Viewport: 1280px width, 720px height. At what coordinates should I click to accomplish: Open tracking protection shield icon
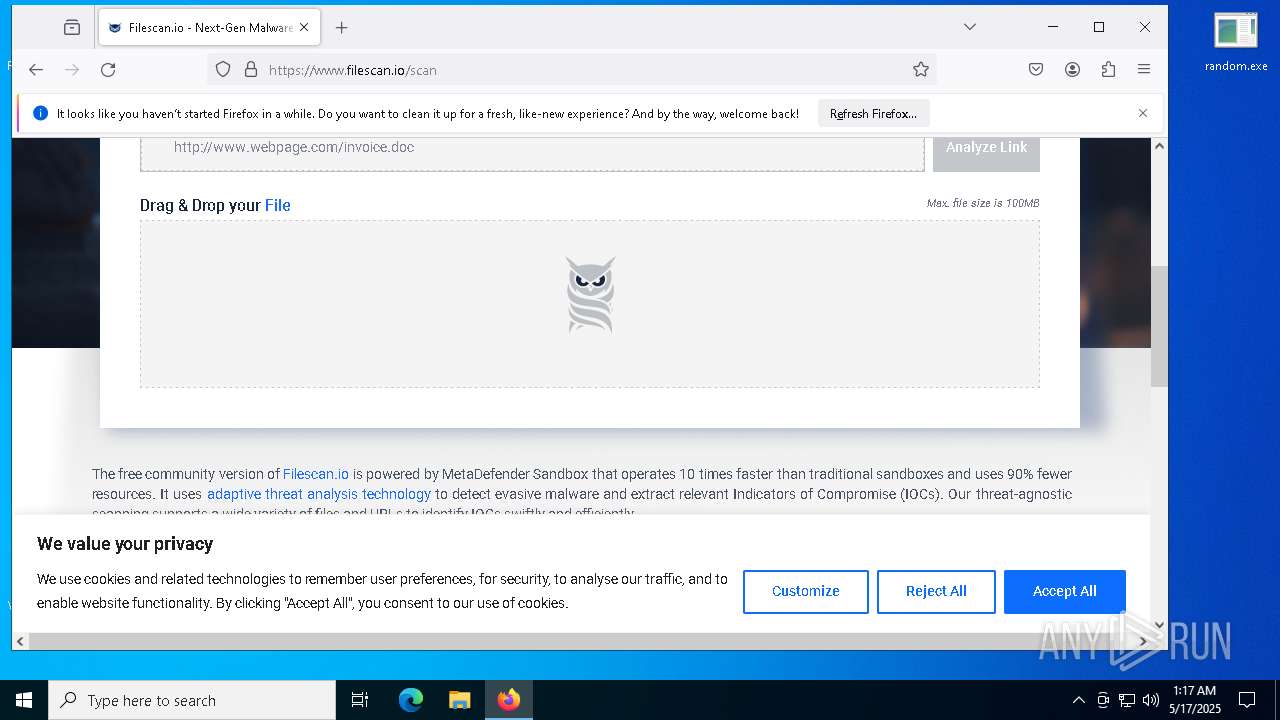click(223, 70)
